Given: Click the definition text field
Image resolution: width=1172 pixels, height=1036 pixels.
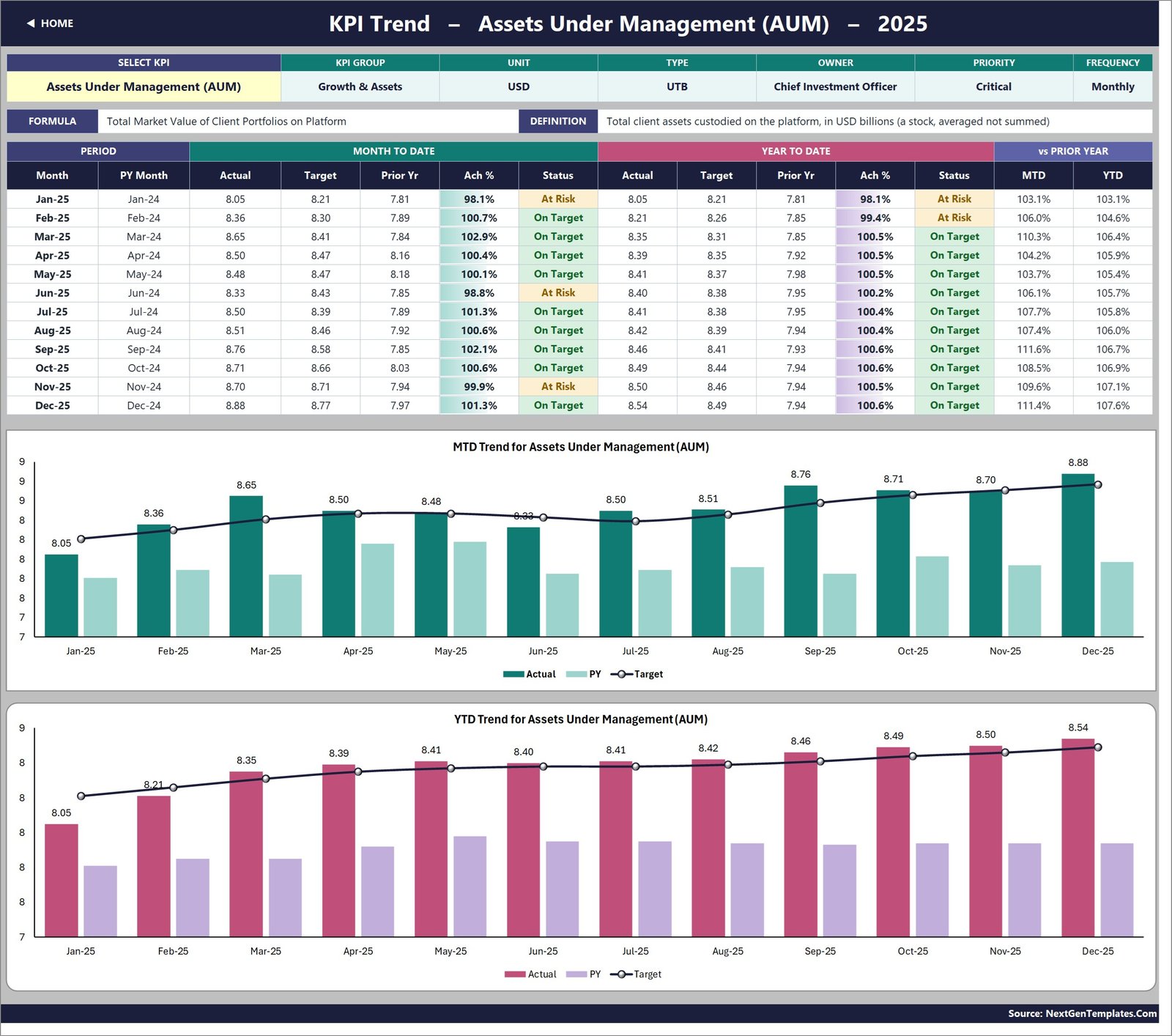Looking at the screenshot, I should 875,122.
